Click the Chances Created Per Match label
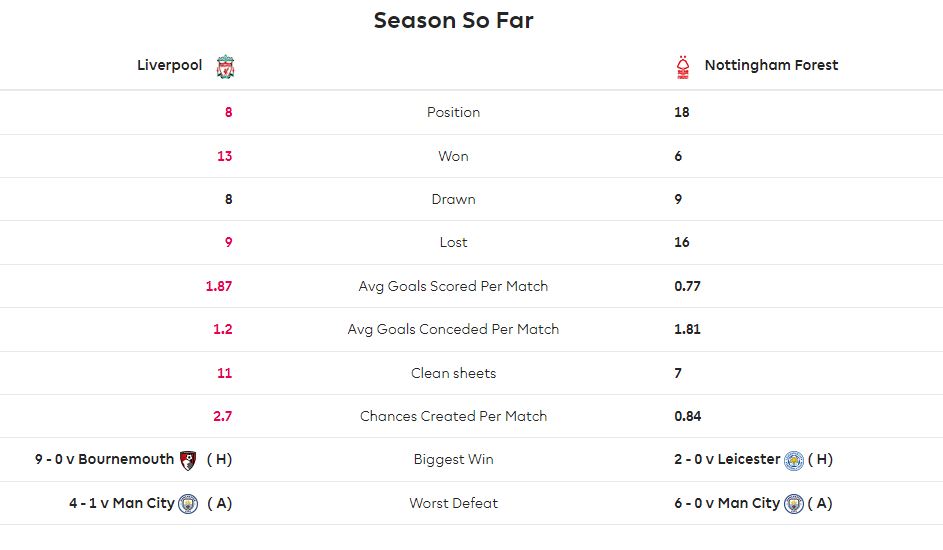The width and height of the screenshot is (943, 550). click(453, 417)
